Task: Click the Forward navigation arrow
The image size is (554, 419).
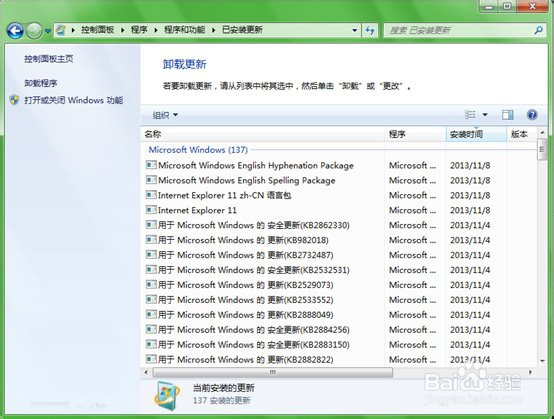Action: tap(34, 31)
